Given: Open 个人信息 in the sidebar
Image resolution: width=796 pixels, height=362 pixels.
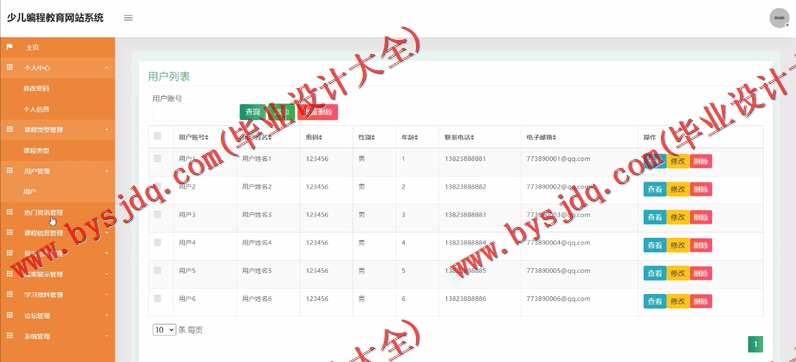Looking at the screenshot, I should pos(36,109).
